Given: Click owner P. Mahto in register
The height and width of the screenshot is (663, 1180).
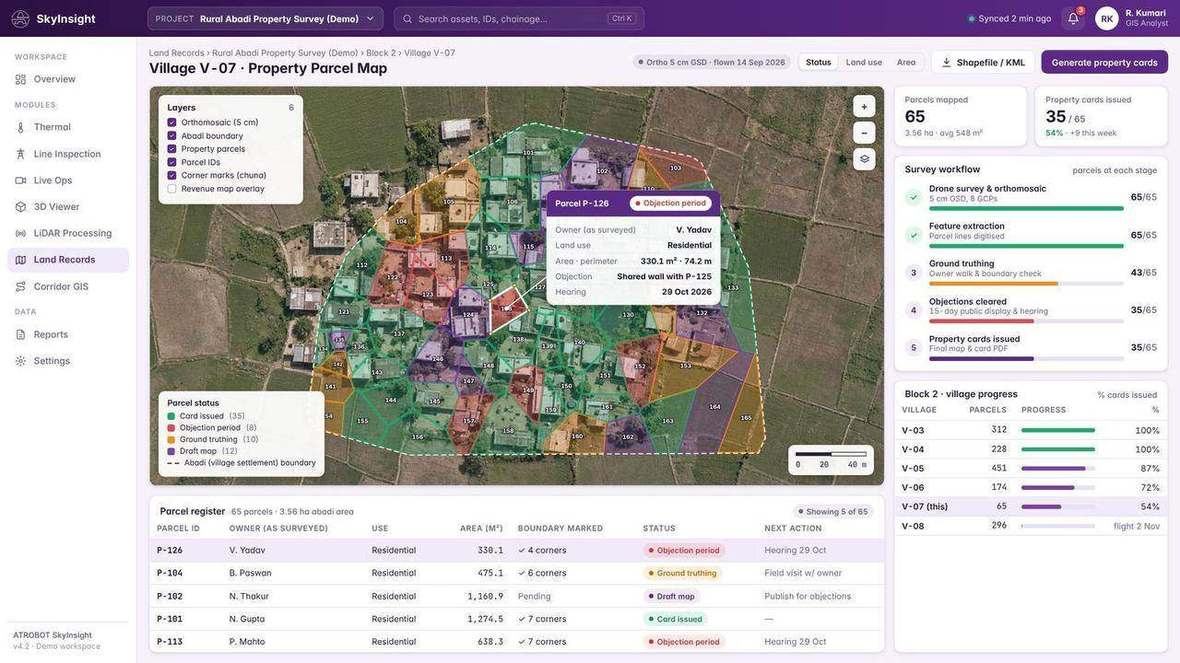Looking at the screenshot, I should point(248,642).
